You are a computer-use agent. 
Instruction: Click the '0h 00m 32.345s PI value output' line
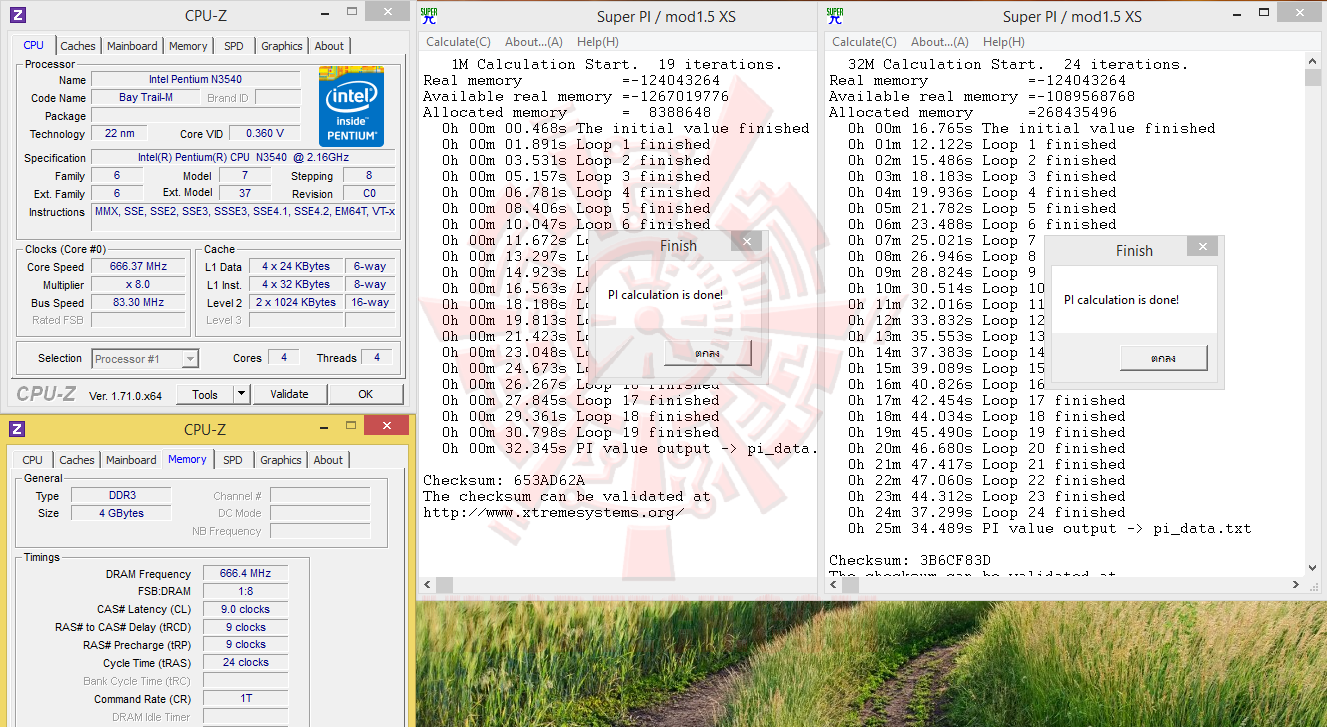630,449
